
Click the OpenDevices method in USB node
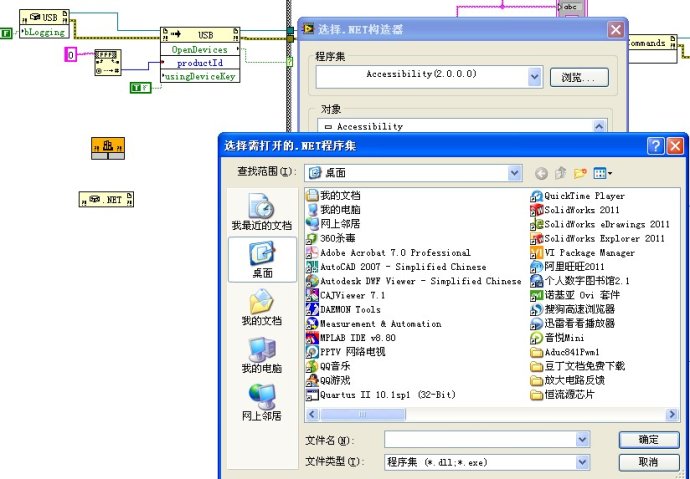coord(200,49)
